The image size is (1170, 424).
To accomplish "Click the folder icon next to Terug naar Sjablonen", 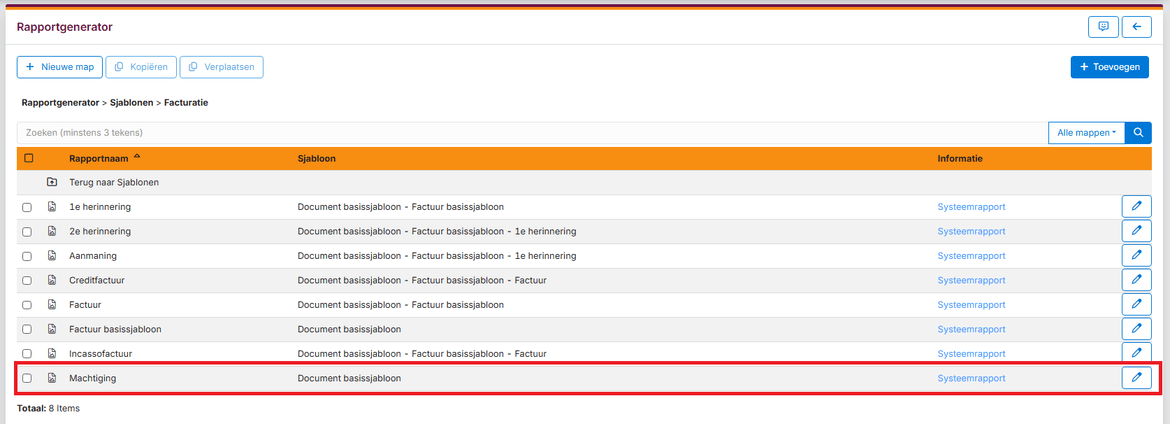I will pyautogui.click(x=52, y=182).
